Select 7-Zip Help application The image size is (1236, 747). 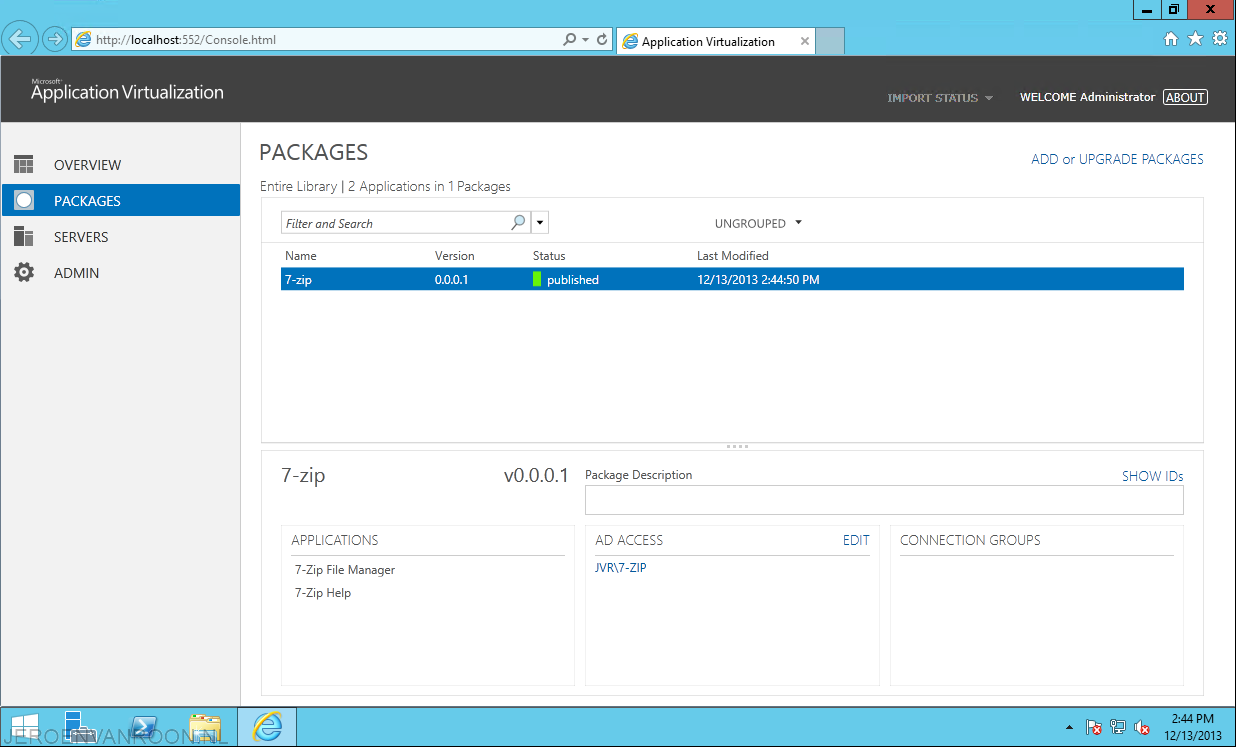click(323, 593)
